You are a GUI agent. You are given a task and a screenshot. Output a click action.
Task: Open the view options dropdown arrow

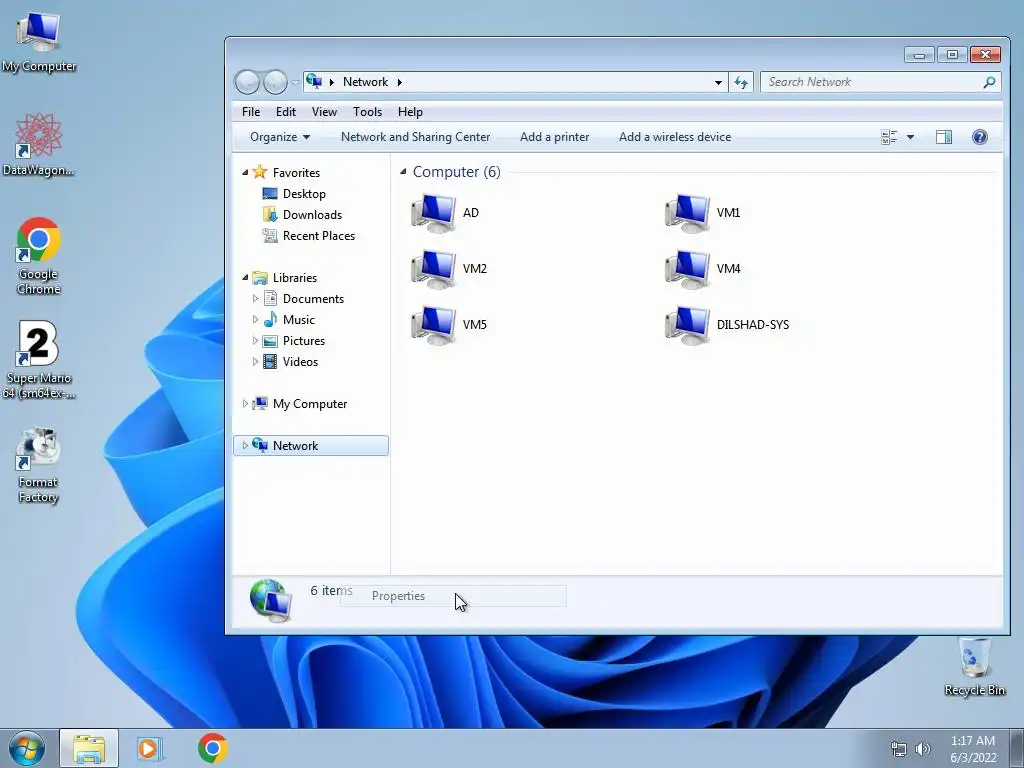pos(910,137)
